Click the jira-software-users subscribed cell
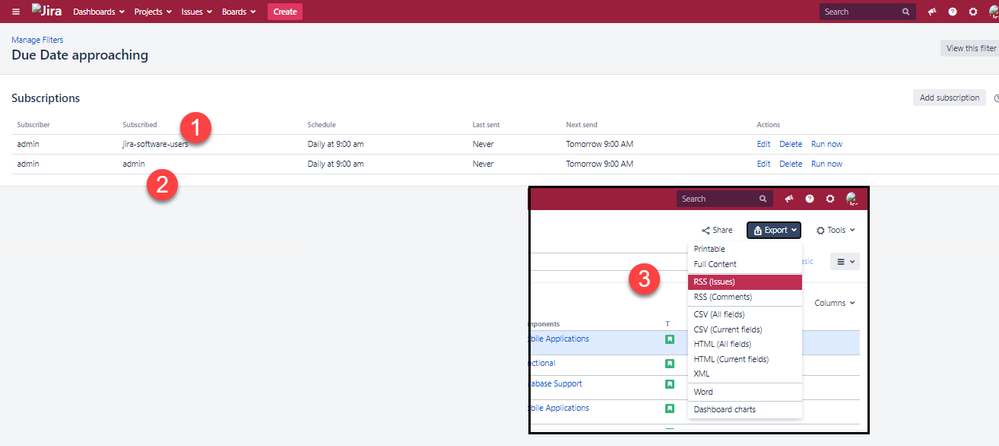Screen dimensions: 999x446 click(155, 144)
